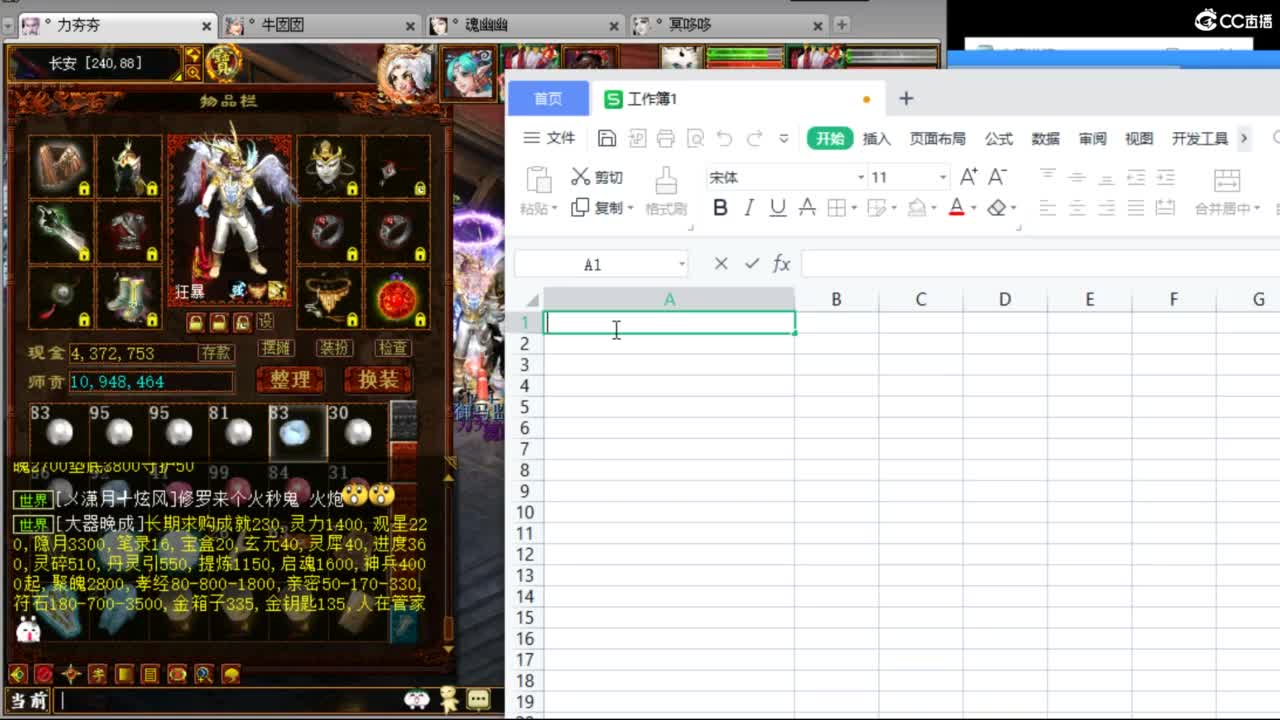Switch to the 数据 ribbon tab

coord(1045,138)
